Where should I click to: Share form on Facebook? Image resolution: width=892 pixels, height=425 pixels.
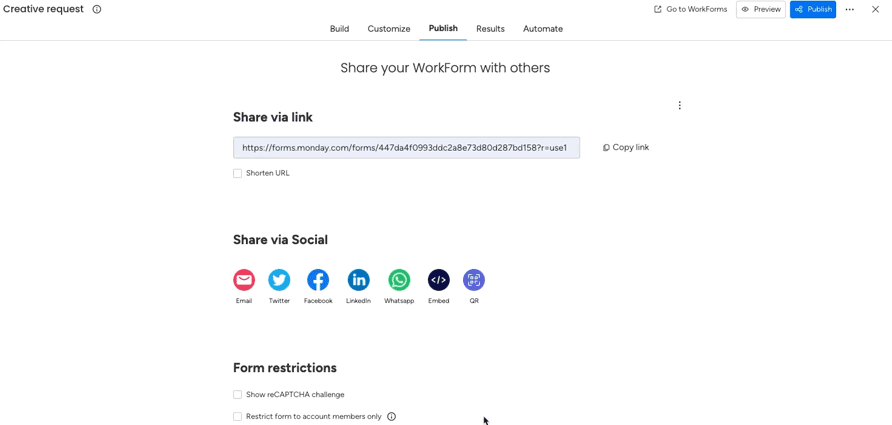318,280
